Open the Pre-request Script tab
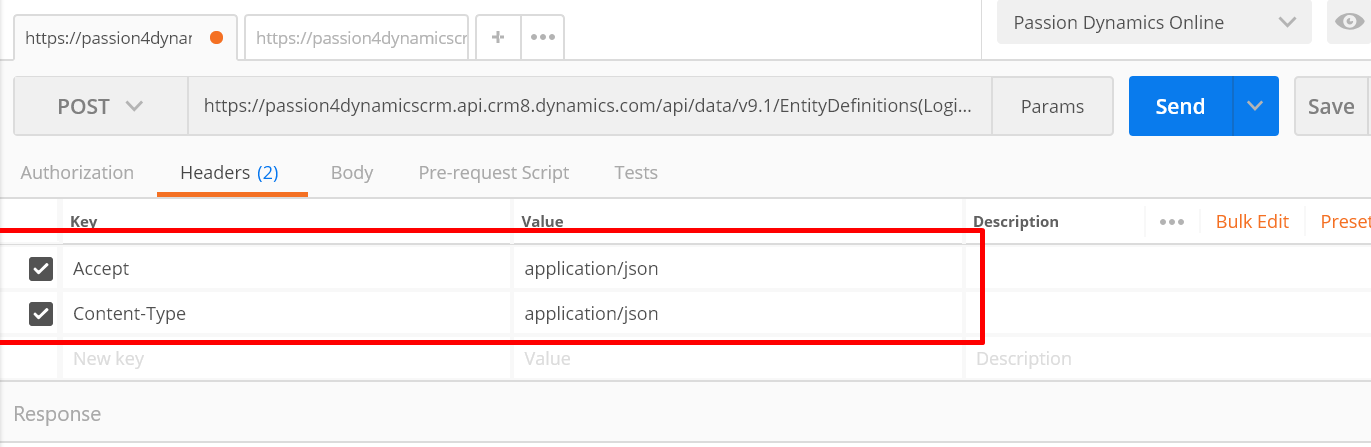Image resolution: width=1371 pixels, height=447 pixels. pos(494,172)
